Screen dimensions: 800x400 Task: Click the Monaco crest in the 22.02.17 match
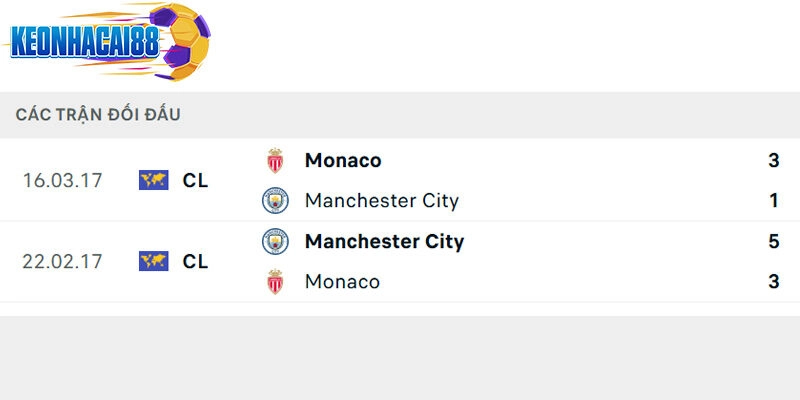coord(275,281)
